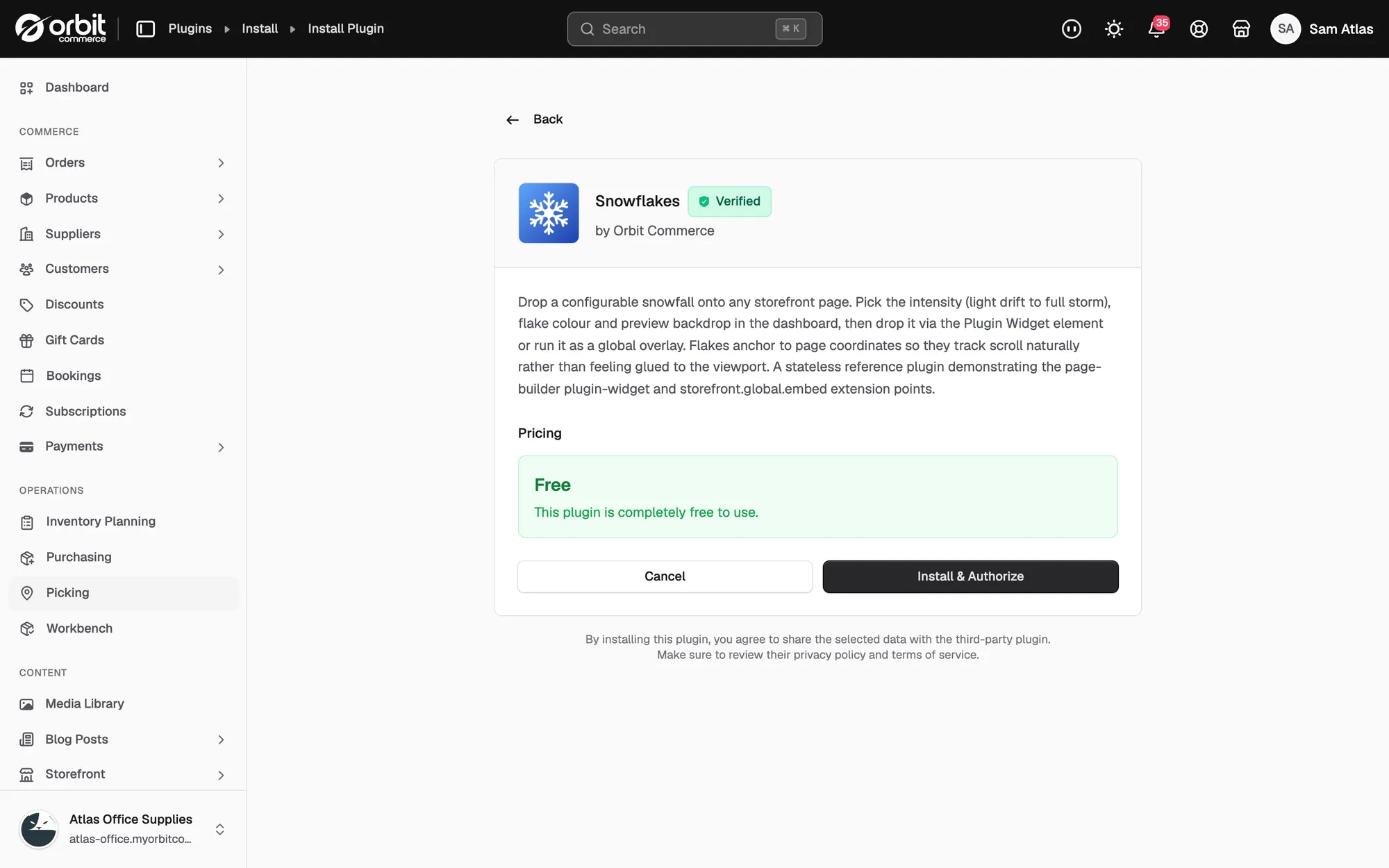Click the Sam Atlas username
The width and height of the screenshot is (1389, 868).
pyautogui.click(x=1341, y=28)
